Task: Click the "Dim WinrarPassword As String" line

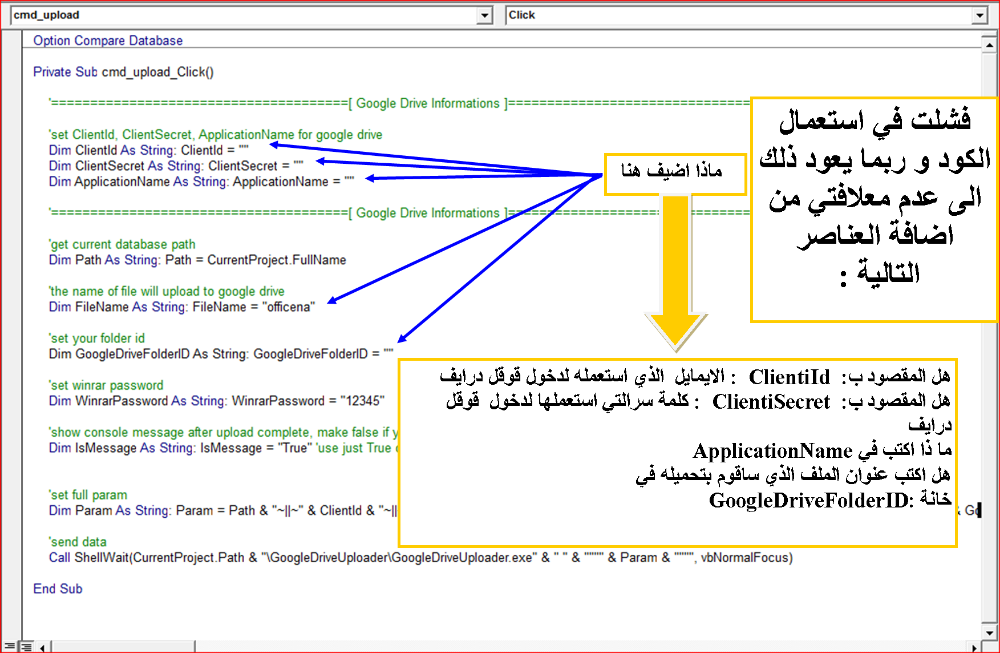Action: point(216,401)
